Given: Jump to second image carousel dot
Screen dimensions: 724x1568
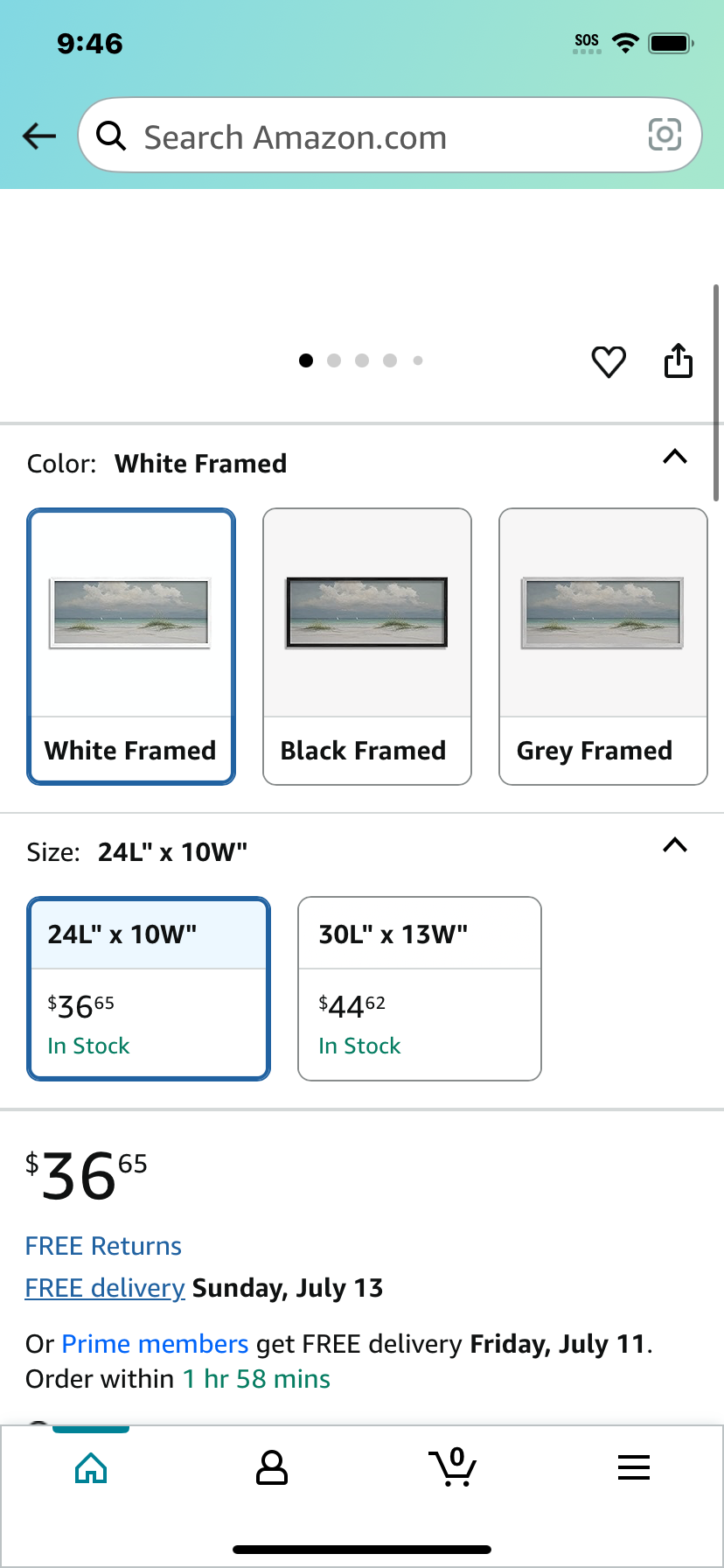Looking at the screenshot, I should pos(334,360).
